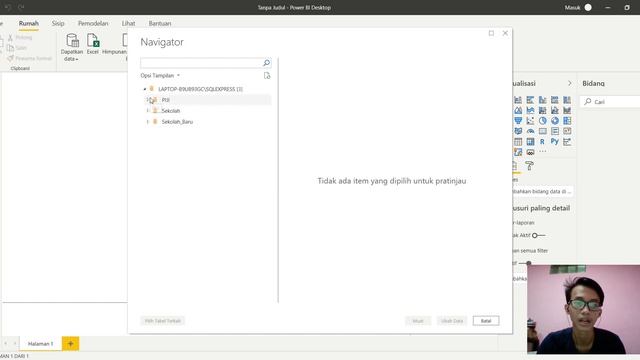
Task: Select the area chart visual
Action: (518, 110)
